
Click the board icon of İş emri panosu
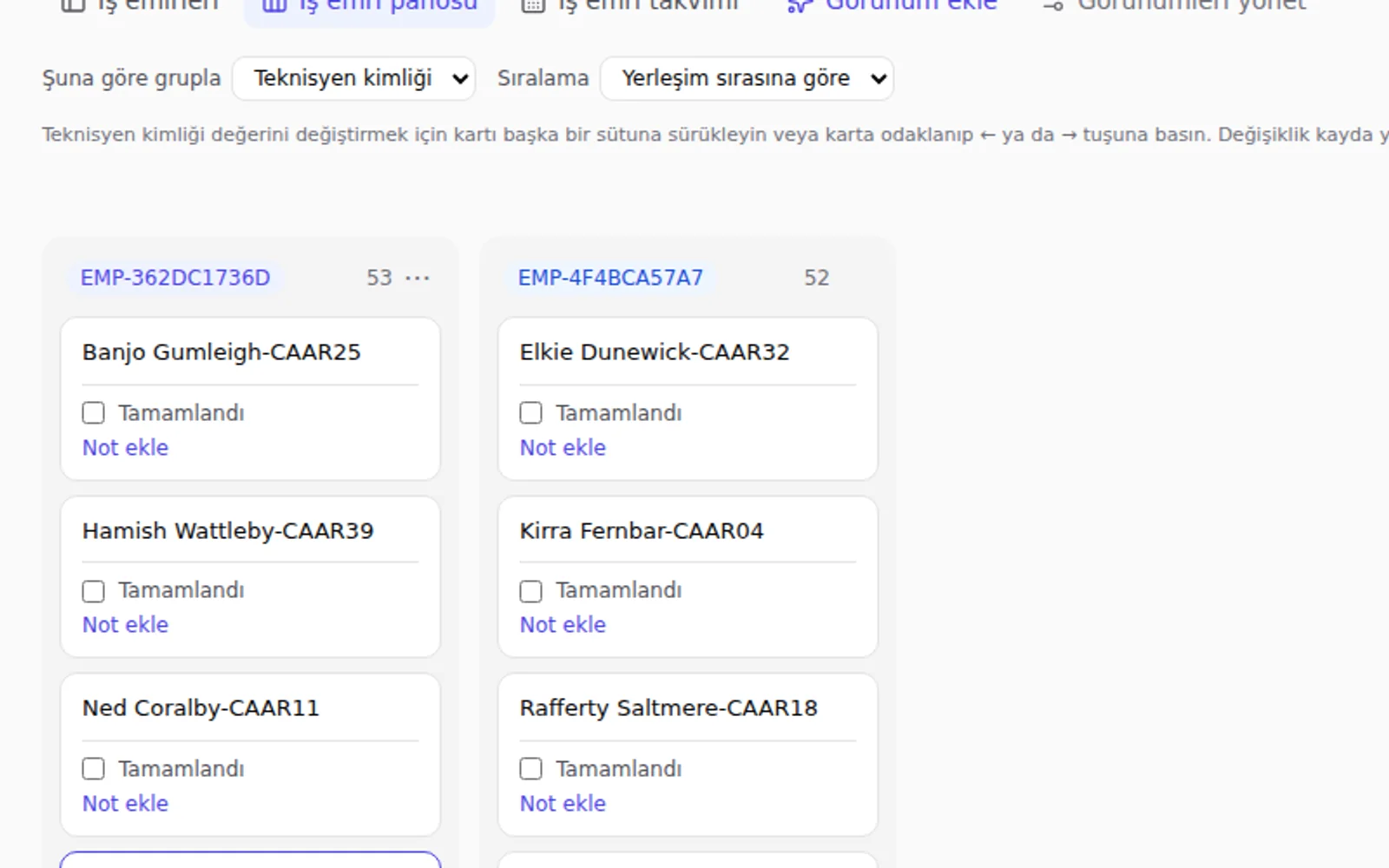pos(274,5)
